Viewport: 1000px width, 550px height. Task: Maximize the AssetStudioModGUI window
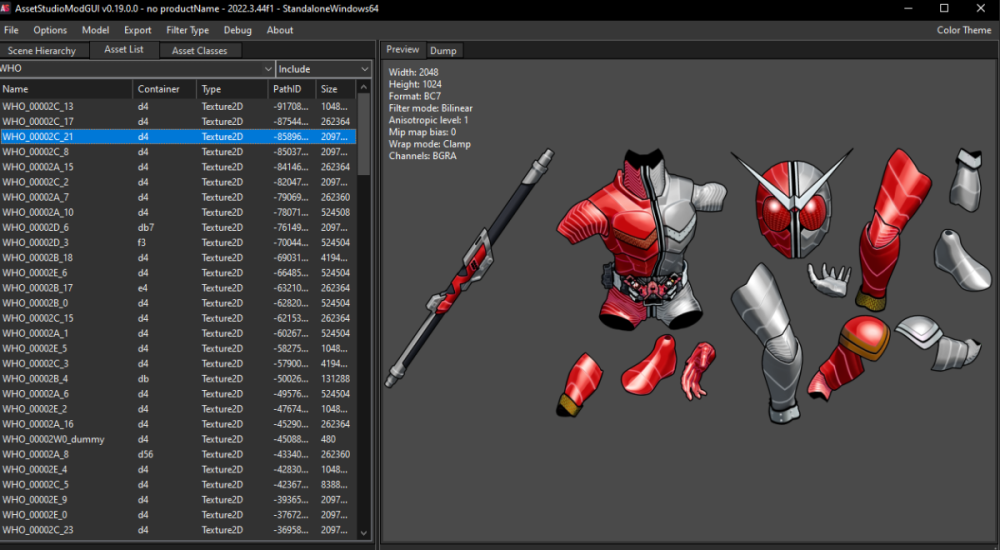pyautogui.click(x=944, y=8)
